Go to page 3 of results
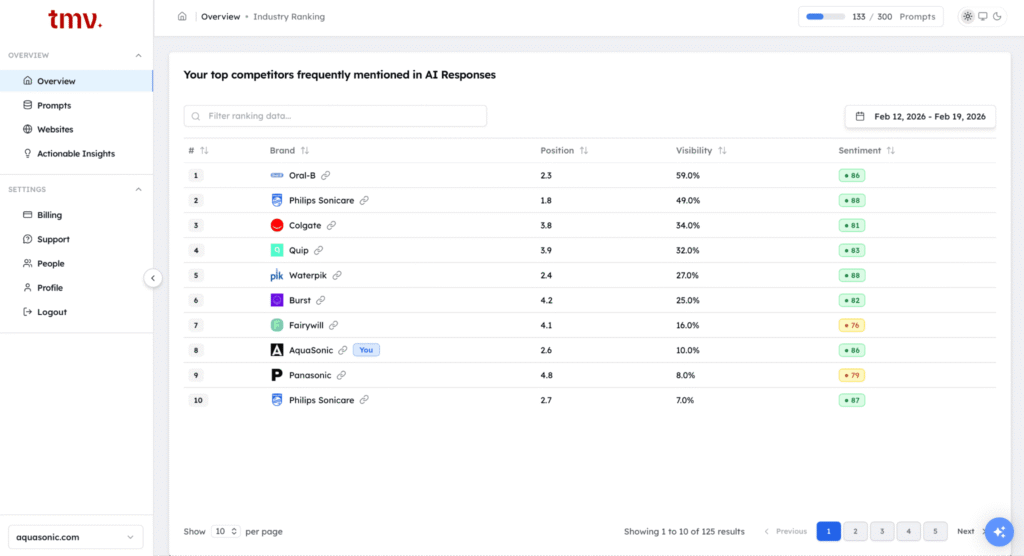This screenshot has height=556, width=1024. tap(882, 531)
